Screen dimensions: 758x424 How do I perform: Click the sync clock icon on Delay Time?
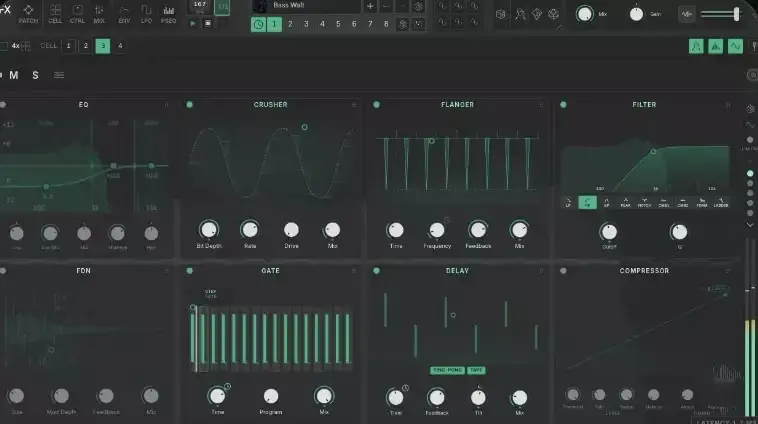click(406, 388)
